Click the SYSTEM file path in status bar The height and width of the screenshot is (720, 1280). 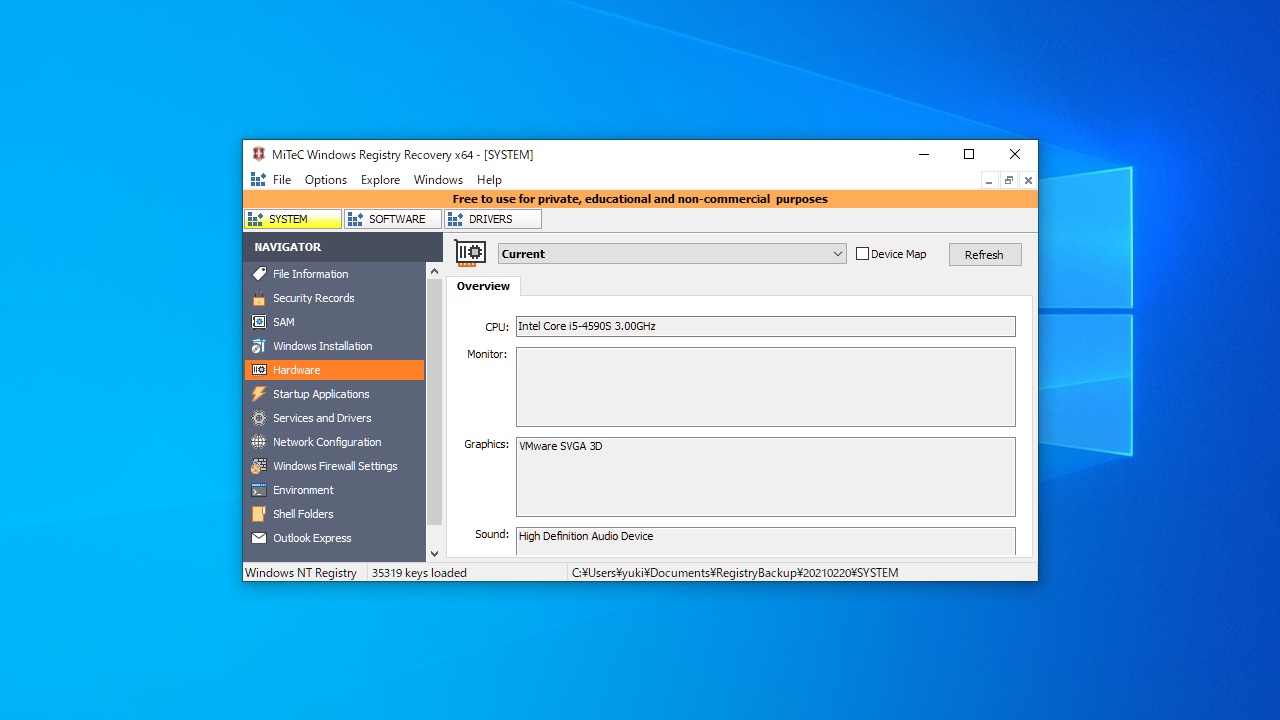coord(735,573)
